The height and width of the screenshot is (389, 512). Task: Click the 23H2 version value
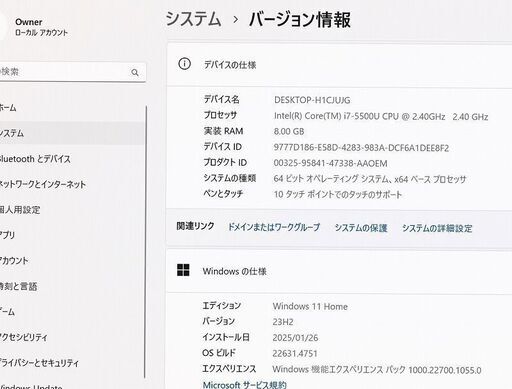pyautogui.click(x=283, y=322)
